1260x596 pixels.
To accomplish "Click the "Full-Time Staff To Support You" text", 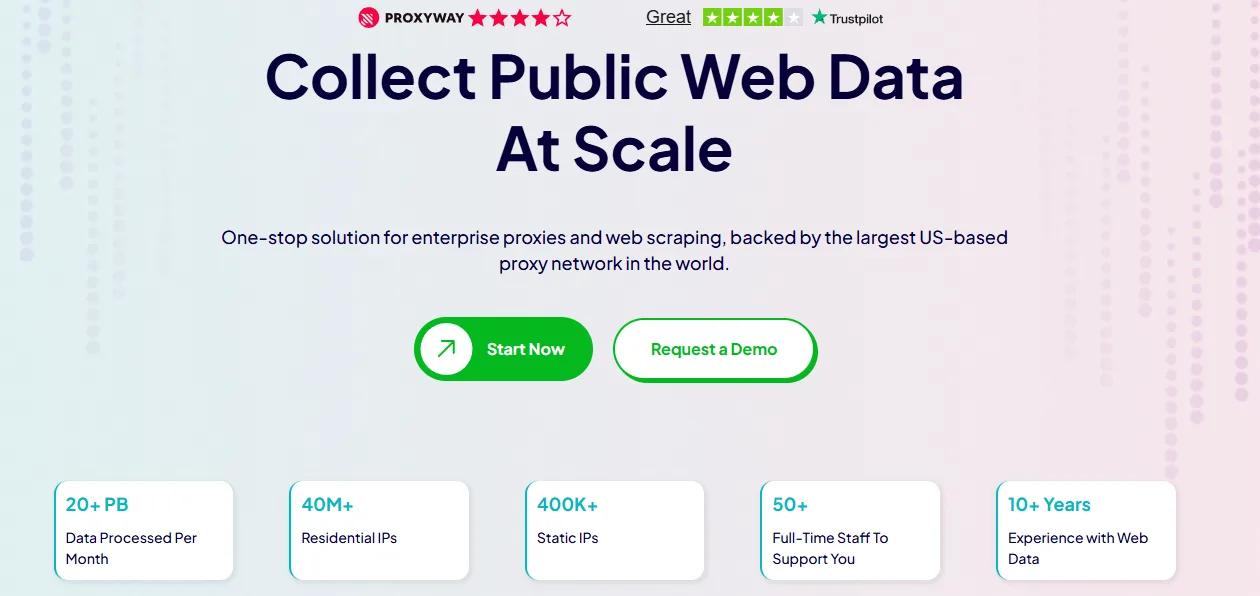I will [830, 548].
